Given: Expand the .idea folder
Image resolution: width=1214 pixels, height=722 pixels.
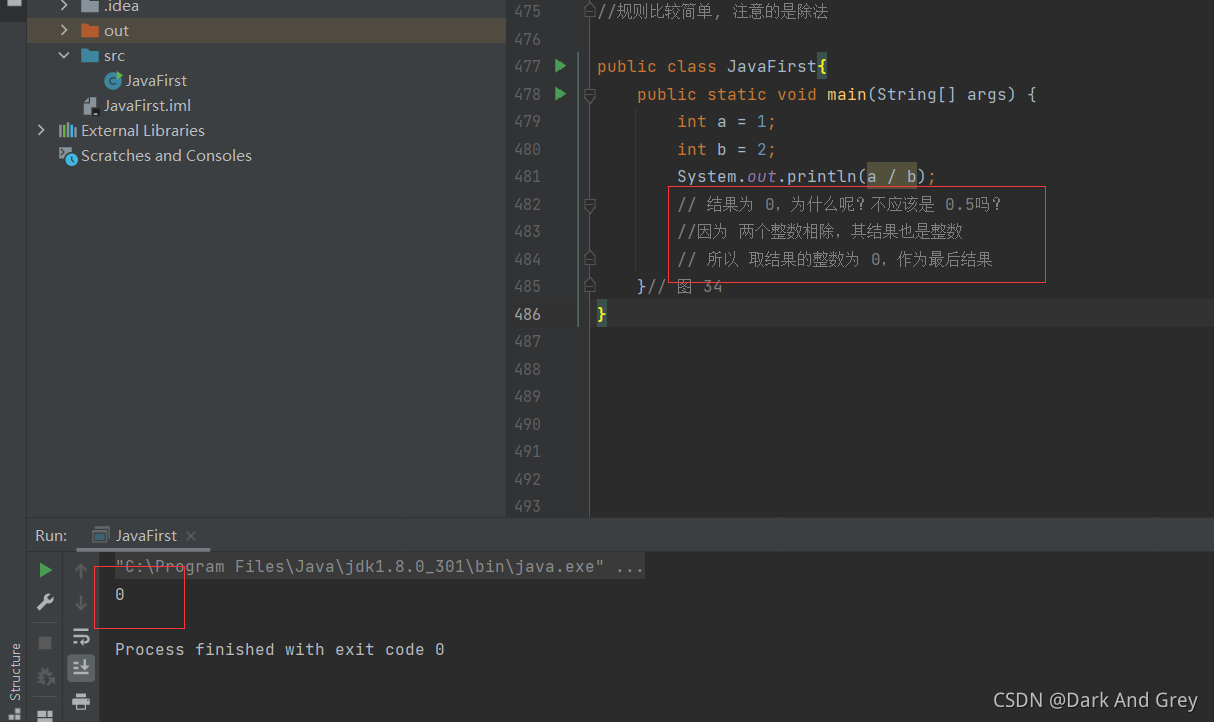Looking at the screenshot, I should pyautogui.click(x=64, y=6).
